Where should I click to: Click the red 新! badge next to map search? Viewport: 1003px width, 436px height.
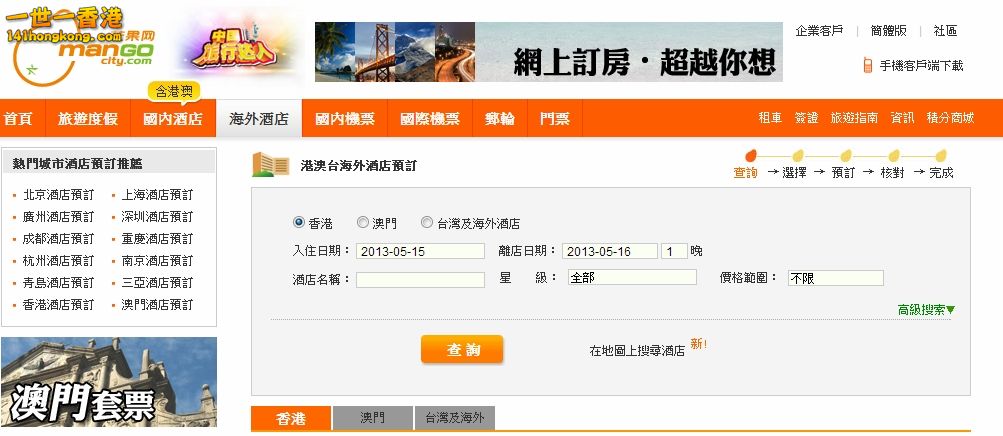tap(698, 344)
